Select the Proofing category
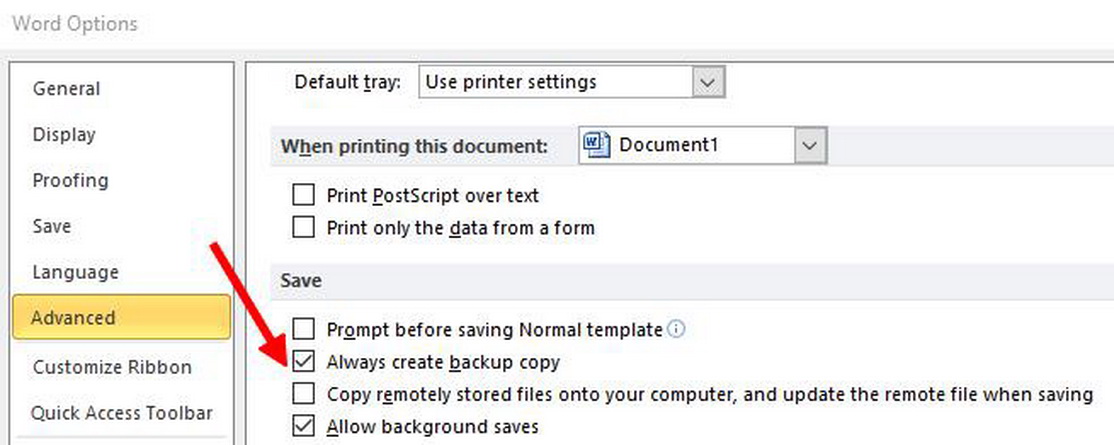1114x445 pixels. (x=70, y=180)
